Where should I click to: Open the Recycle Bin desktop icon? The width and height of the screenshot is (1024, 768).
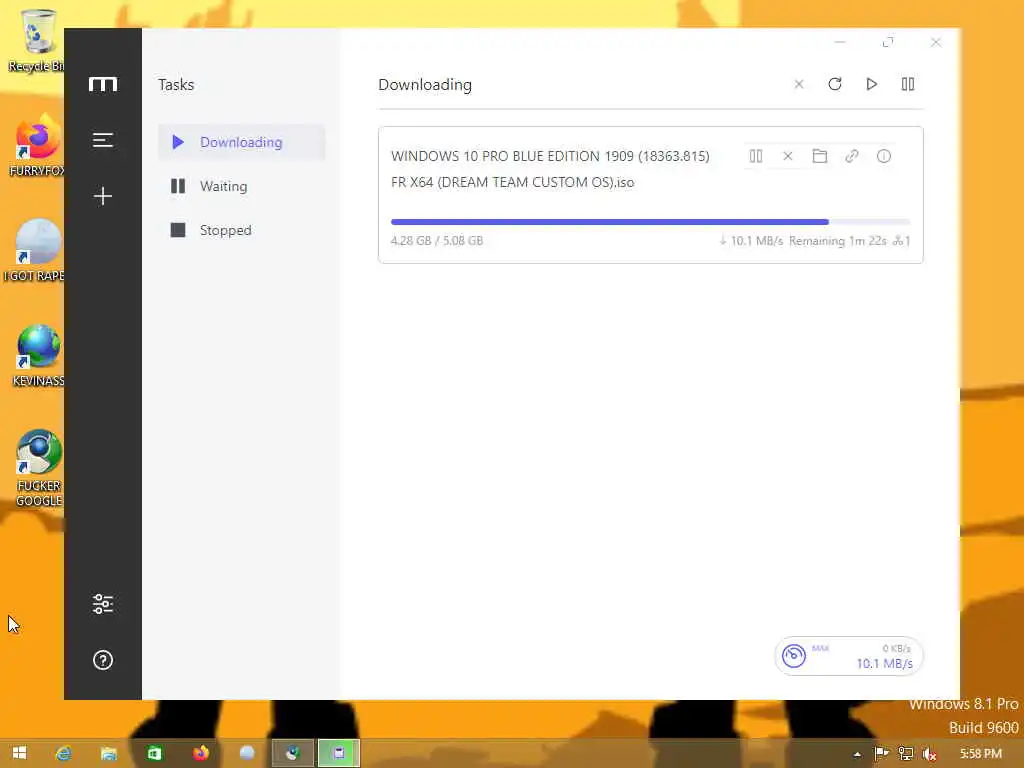pos(37,40)
